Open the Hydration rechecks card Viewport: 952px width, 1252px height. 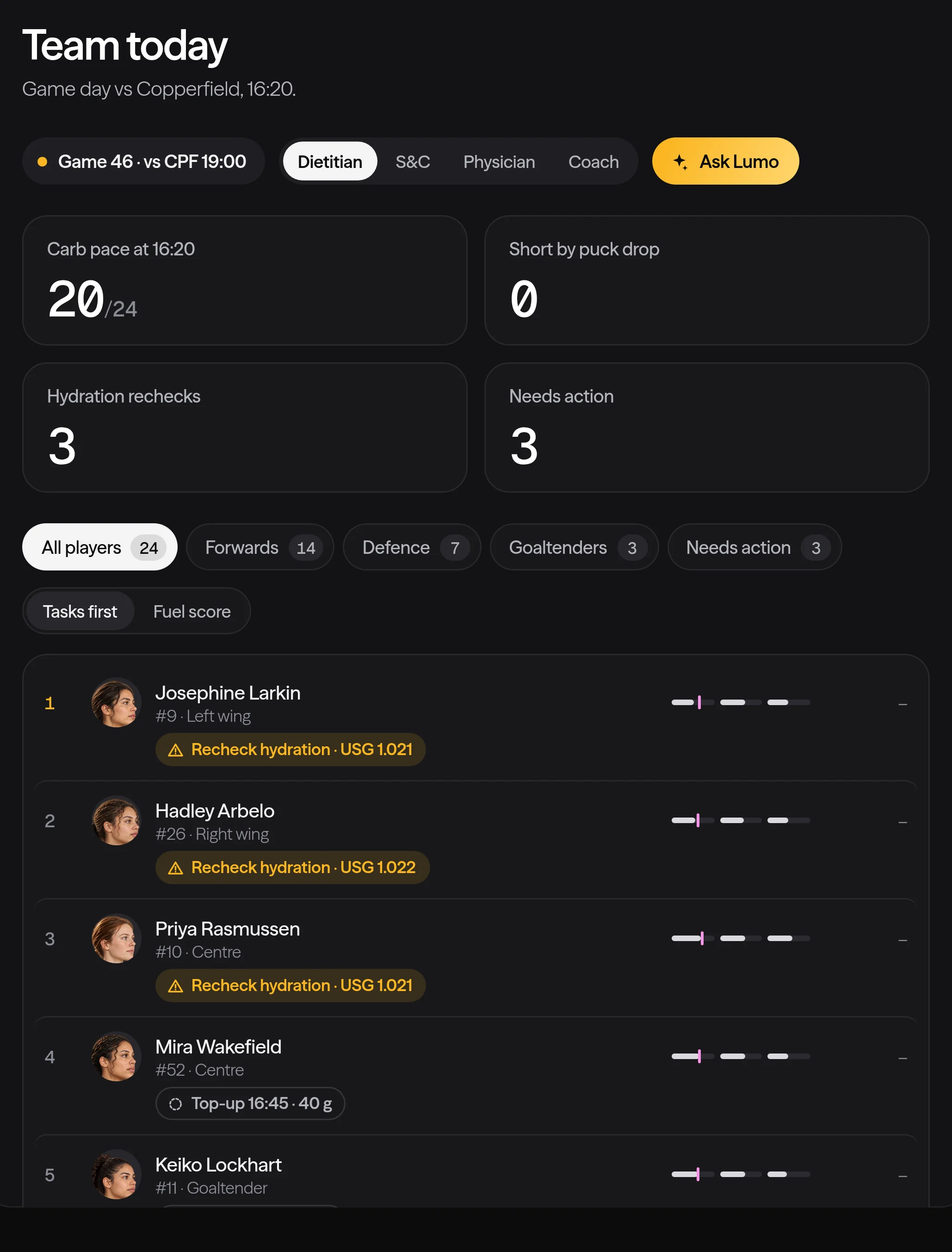point(245,428)
